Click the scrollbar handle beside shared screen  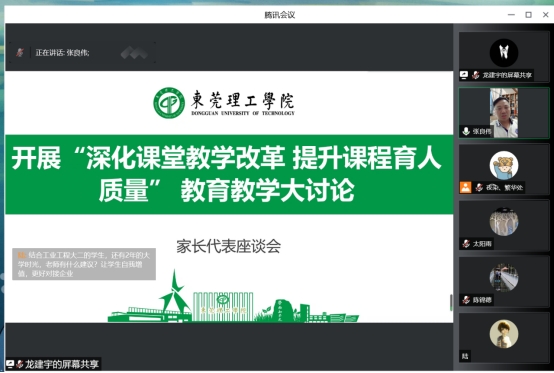(451, 302)
